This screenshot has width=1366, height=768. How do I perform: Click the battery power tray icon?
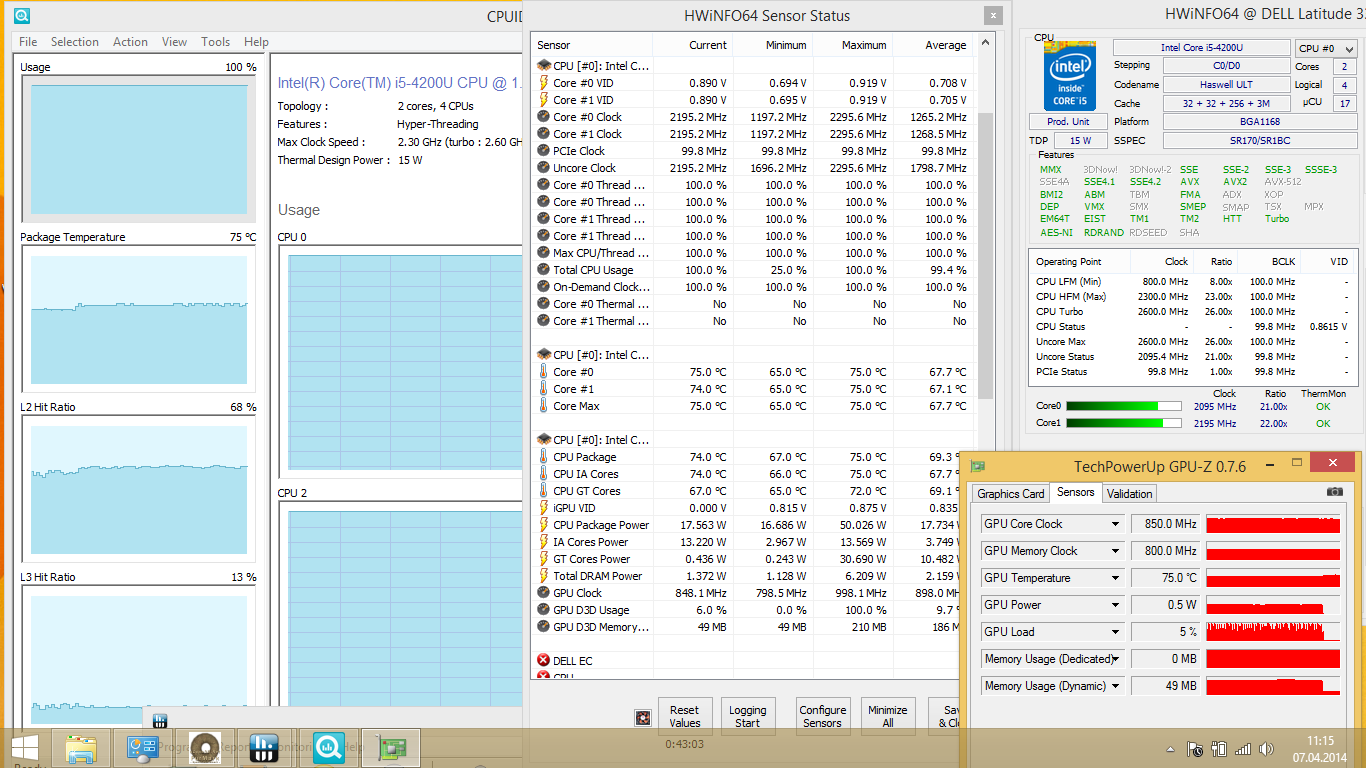click(1219, 749)
